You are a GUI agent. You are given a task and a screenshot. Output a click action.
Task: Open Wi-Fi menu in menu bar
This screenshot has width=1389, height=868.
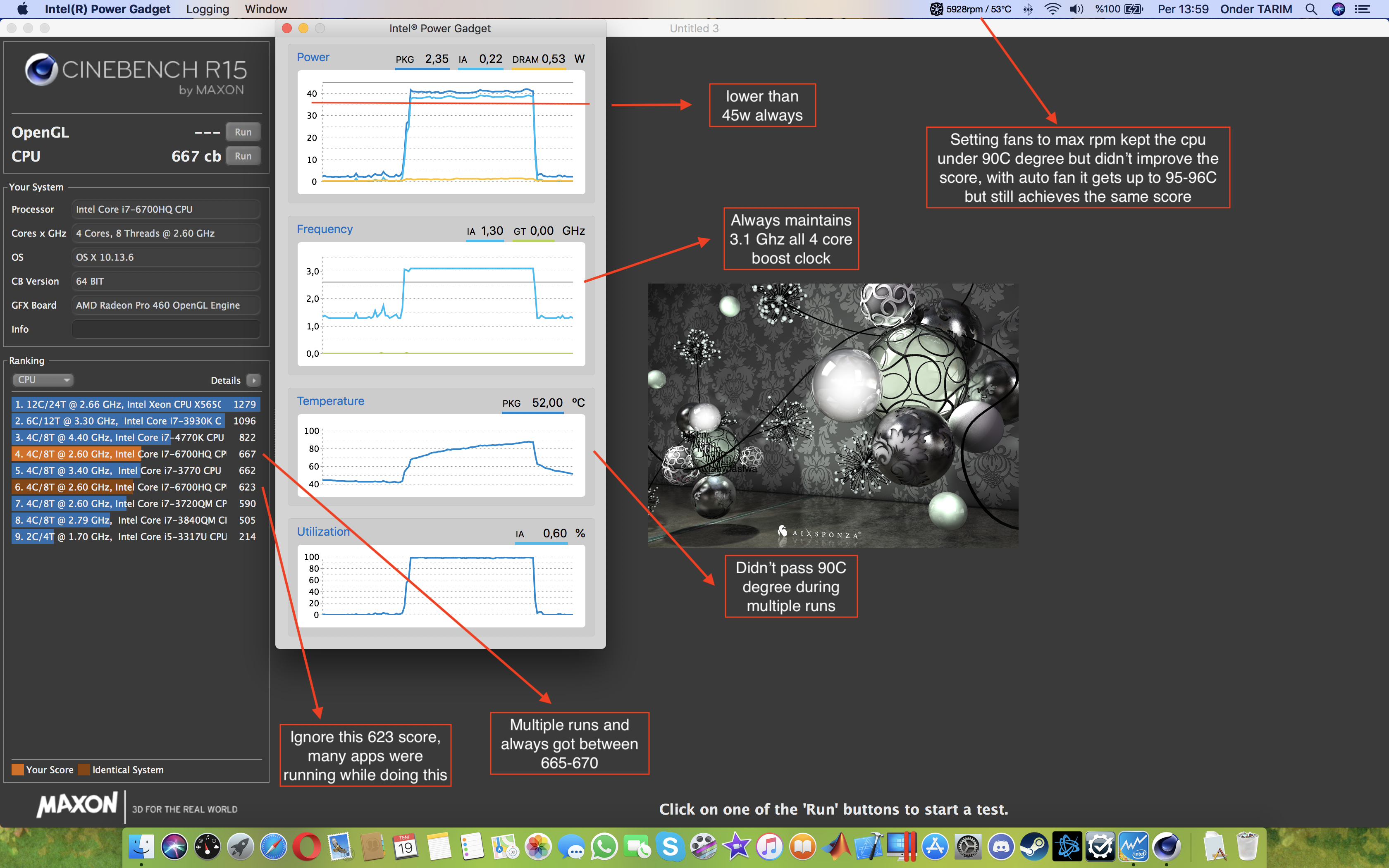point(1052,9)
